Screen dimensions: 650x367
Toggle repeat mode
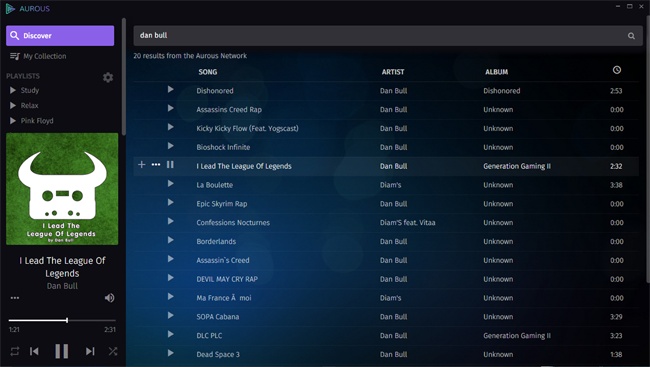(15, 351)
